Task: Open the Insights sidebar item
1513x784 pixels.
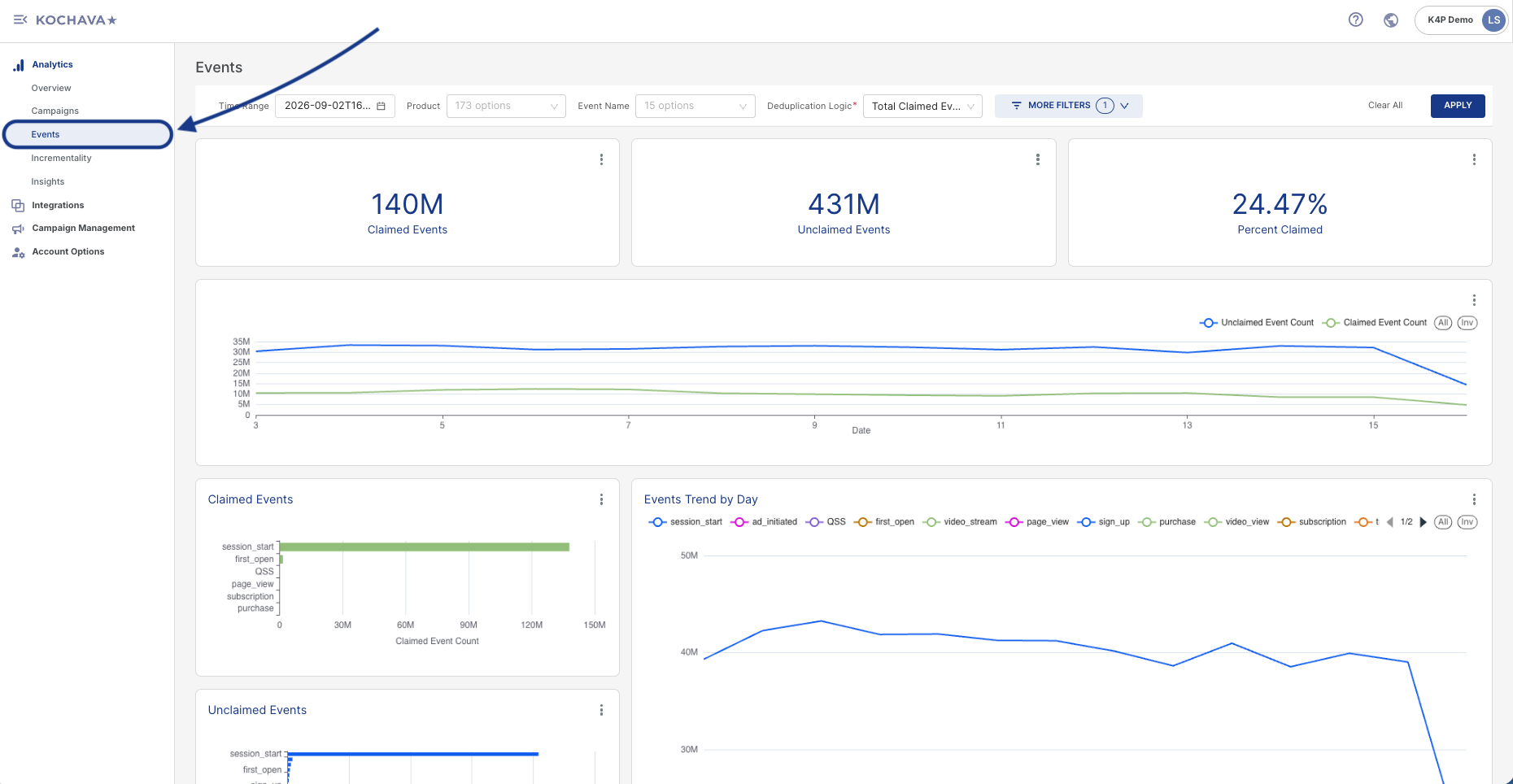Action: [x=48, y=181]
